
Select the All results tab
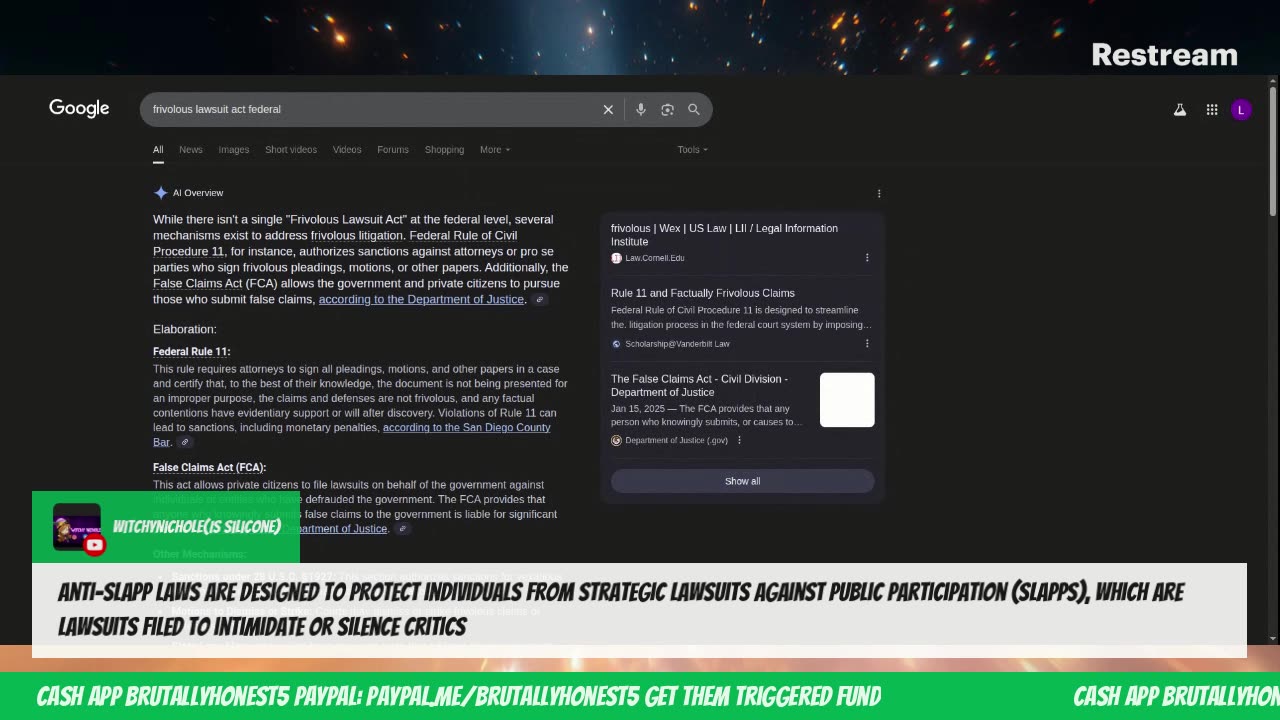[x=158, y=150]
